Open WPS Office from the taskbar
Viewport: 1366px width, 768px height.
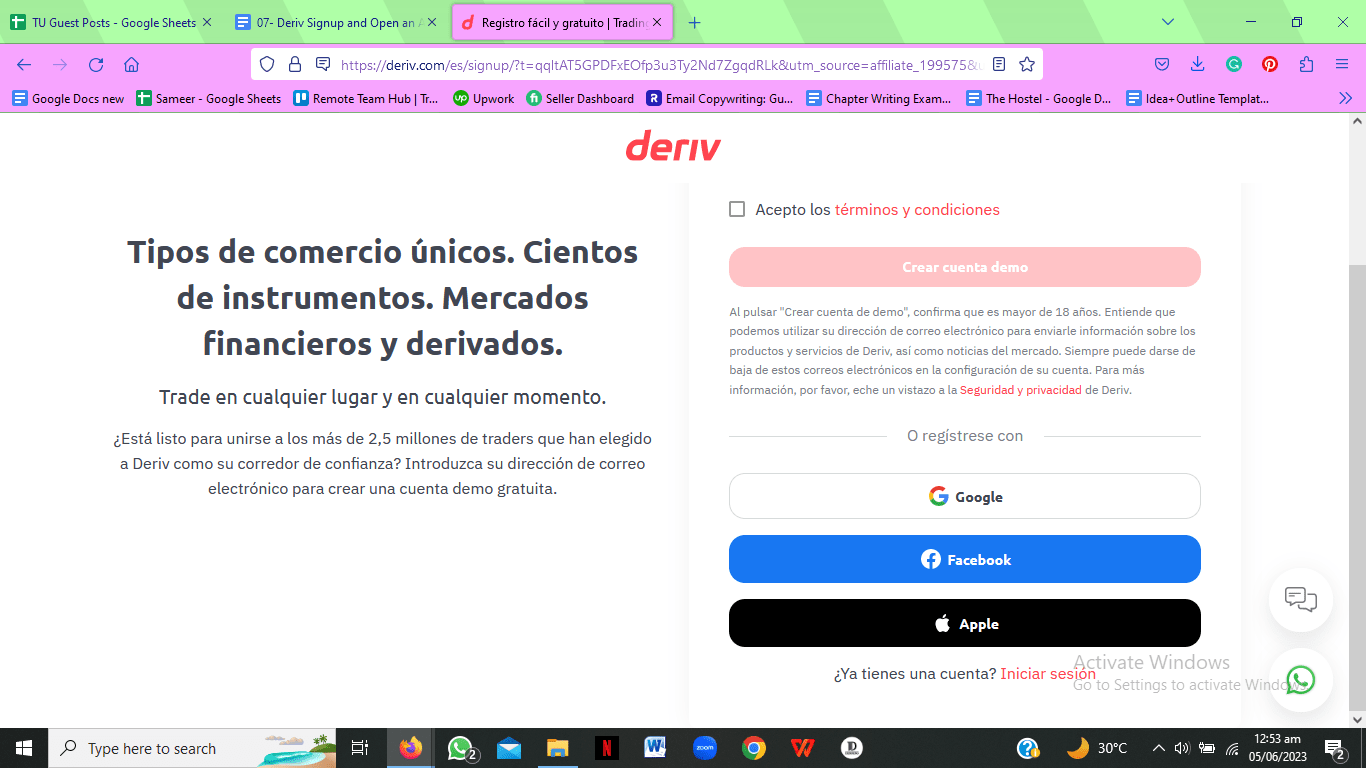[x=802, y=748]
